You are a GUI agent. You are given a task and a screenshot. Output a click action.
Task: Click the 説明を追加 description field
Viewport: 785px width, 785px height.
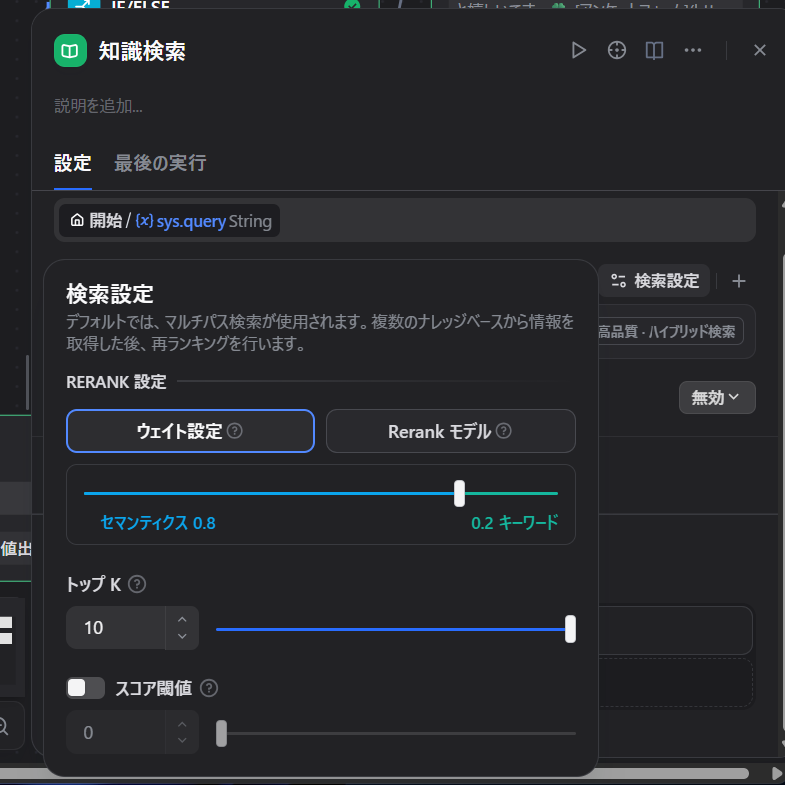click(x=98, y=106)
